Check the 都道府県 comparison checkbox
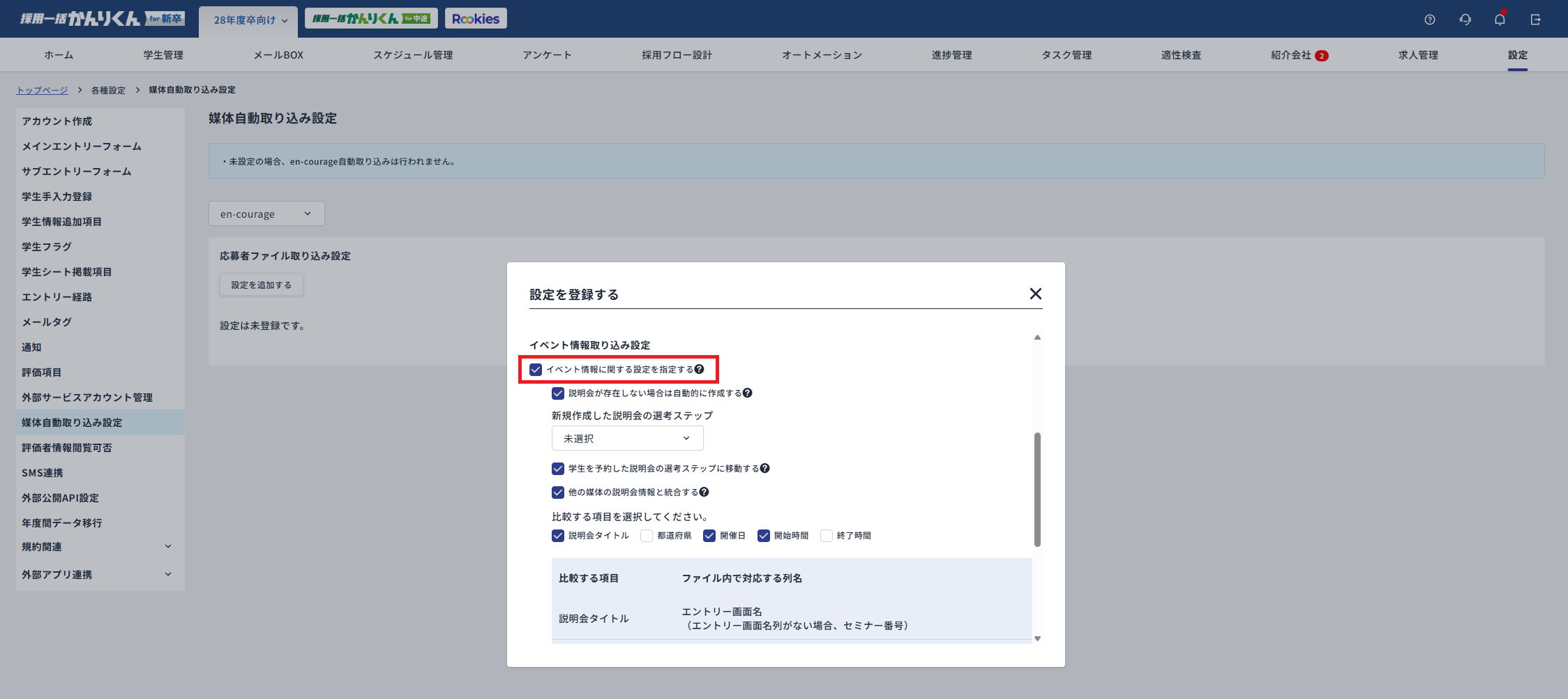 pos(646,535)
